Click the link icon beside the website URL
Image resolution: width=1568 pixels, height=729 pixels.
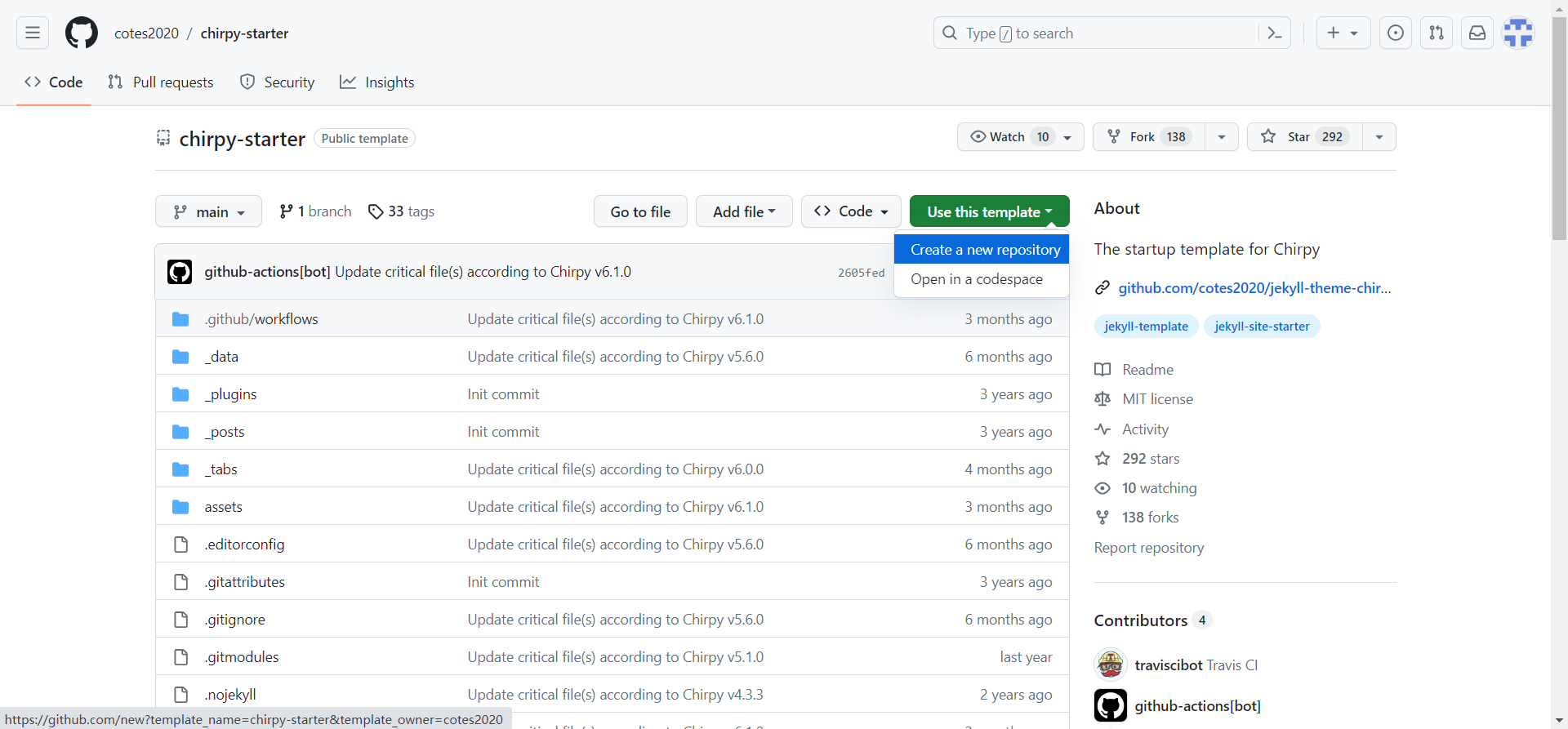tap(1102, 288)
